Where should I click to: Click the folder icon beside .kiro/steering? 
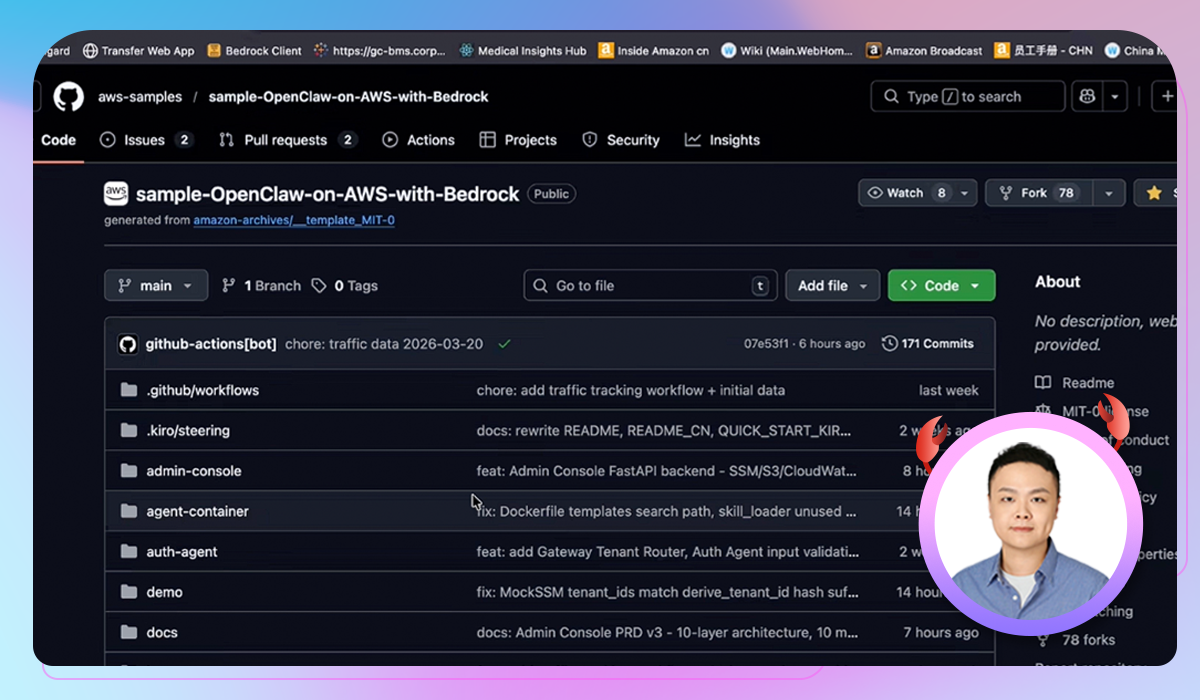128,430
